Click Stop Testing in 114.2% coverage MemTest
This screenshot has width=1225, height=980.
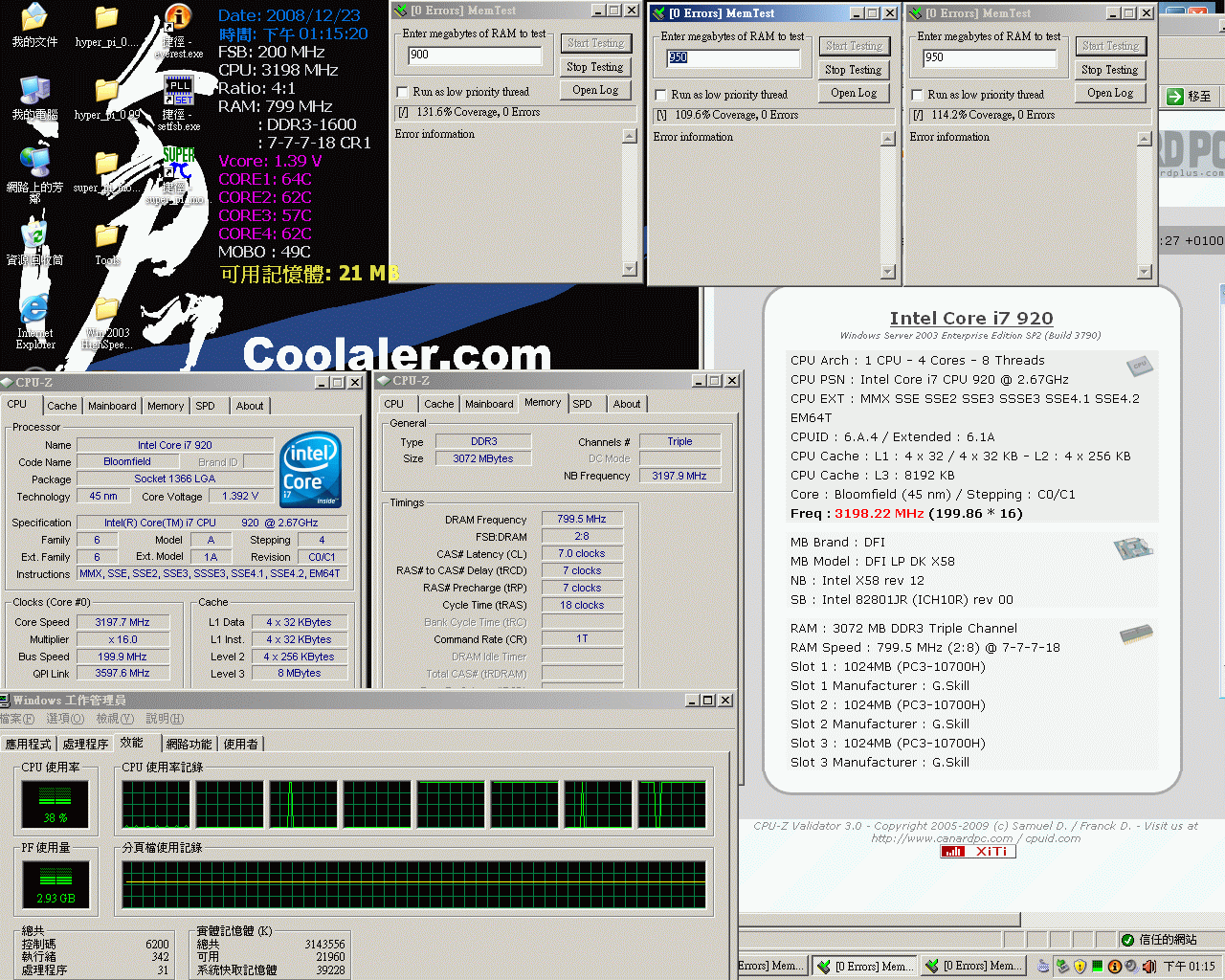pyautogui.click(x=1109, y=70)
